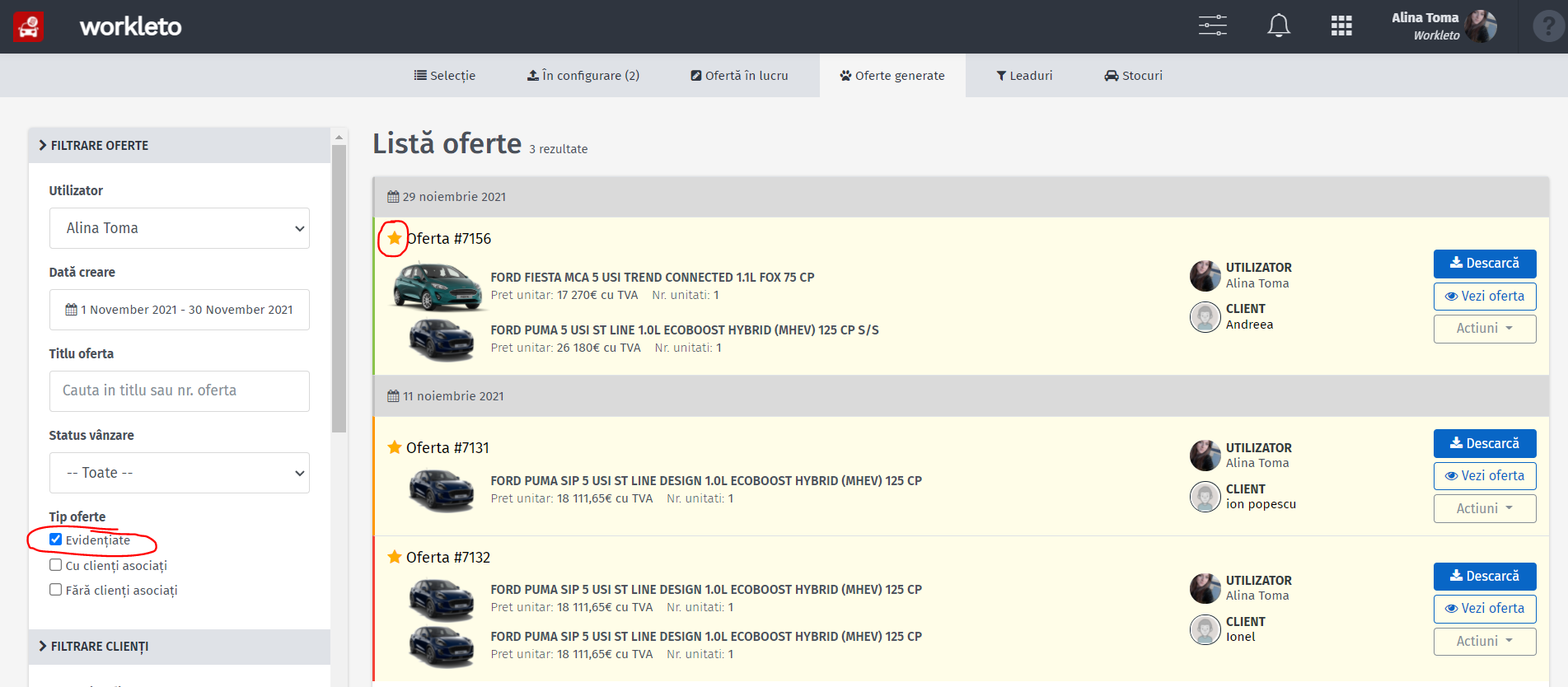Click calendar icon beside 29 noiembrie 2021
The image size is (1568, 687).
[x=393, y=197]
